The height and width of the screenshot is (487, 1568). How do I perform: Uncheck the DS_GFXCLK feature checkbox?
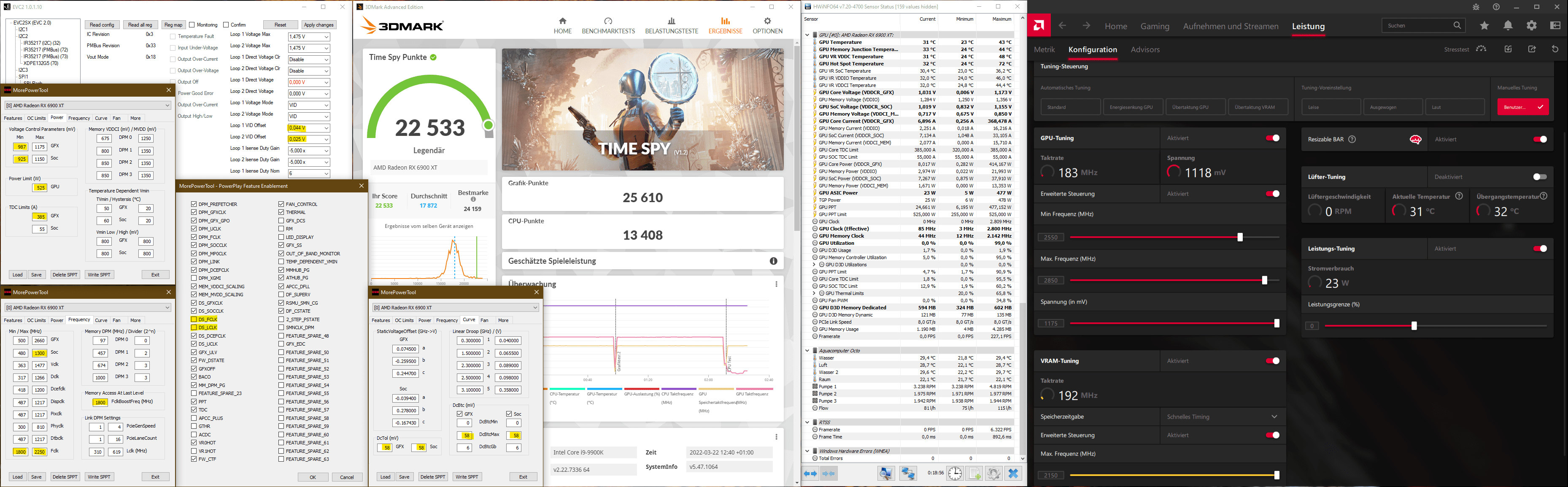coord(194,303)
